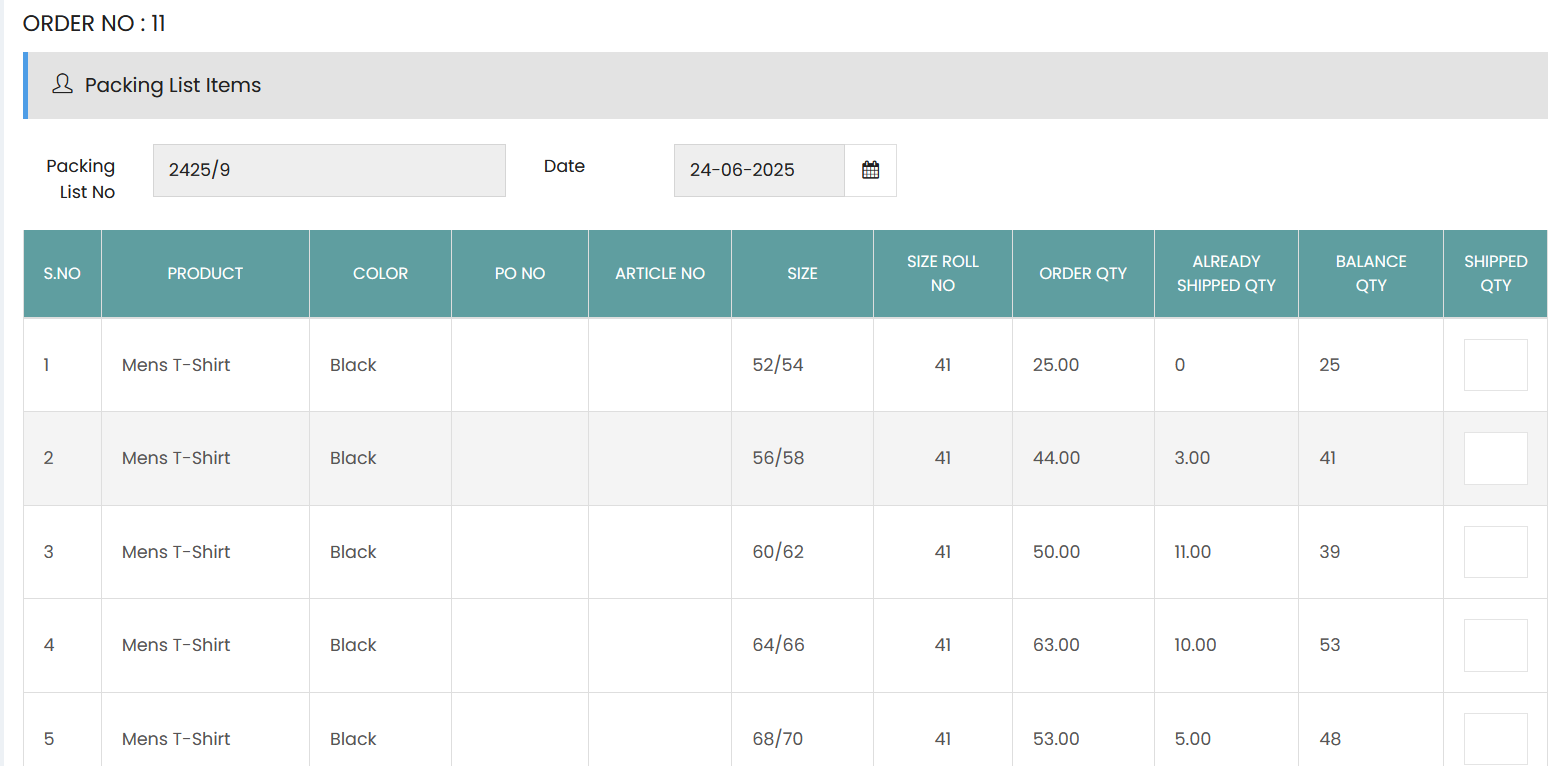Click Shipped Qty input for size 56/58

tap(1495, 458)
